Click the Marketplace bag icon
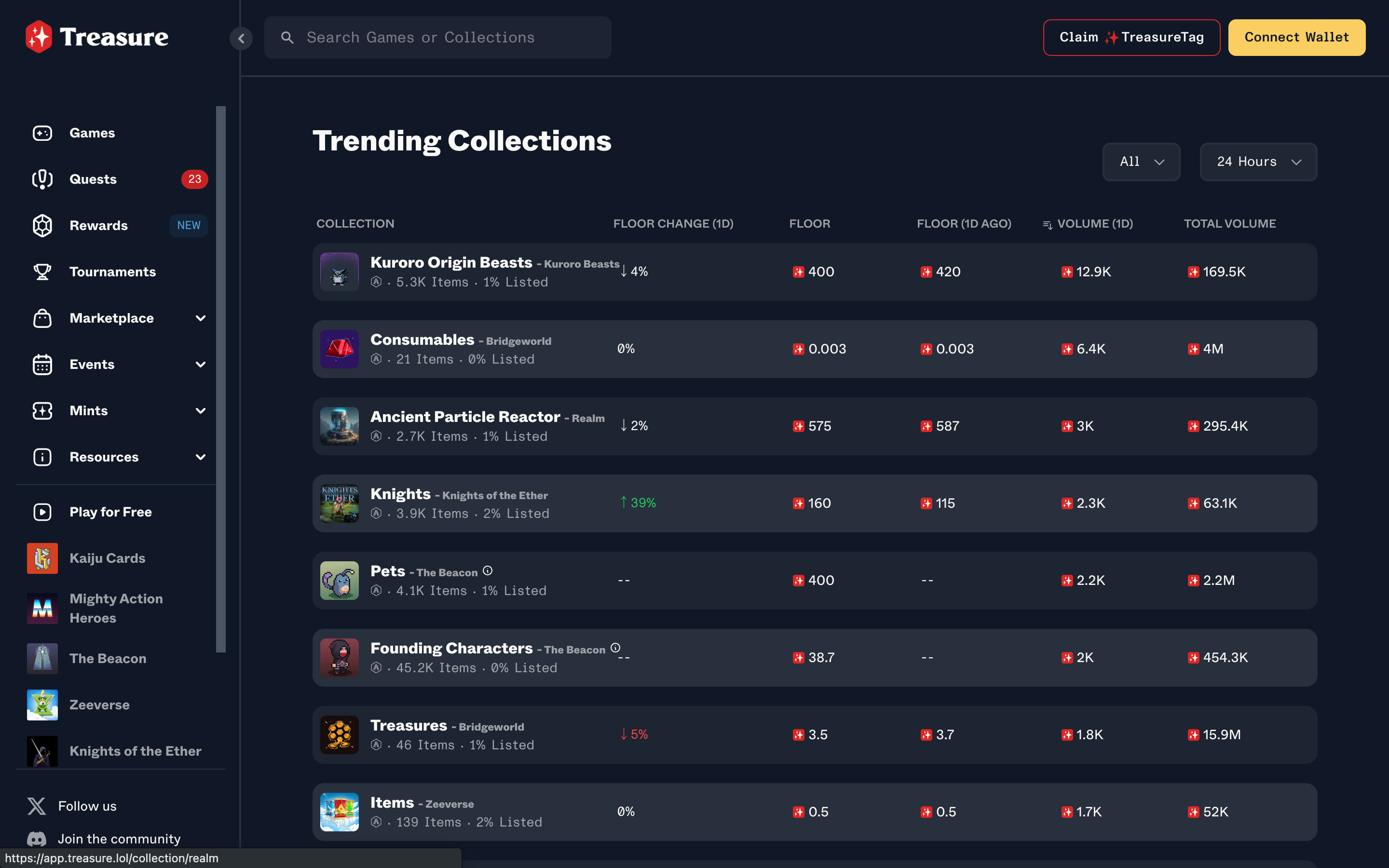1389x868 pixels. (42, 318)
